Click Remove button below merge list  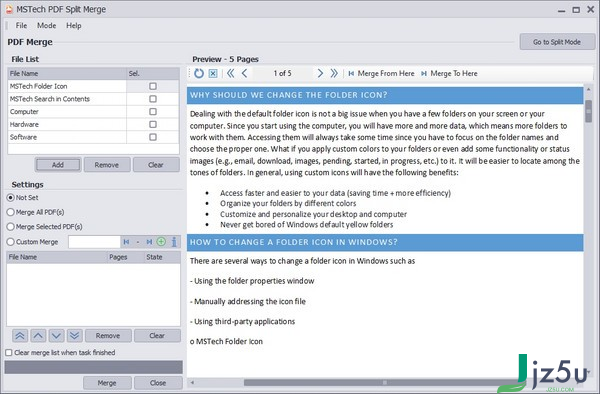point(108,336)
